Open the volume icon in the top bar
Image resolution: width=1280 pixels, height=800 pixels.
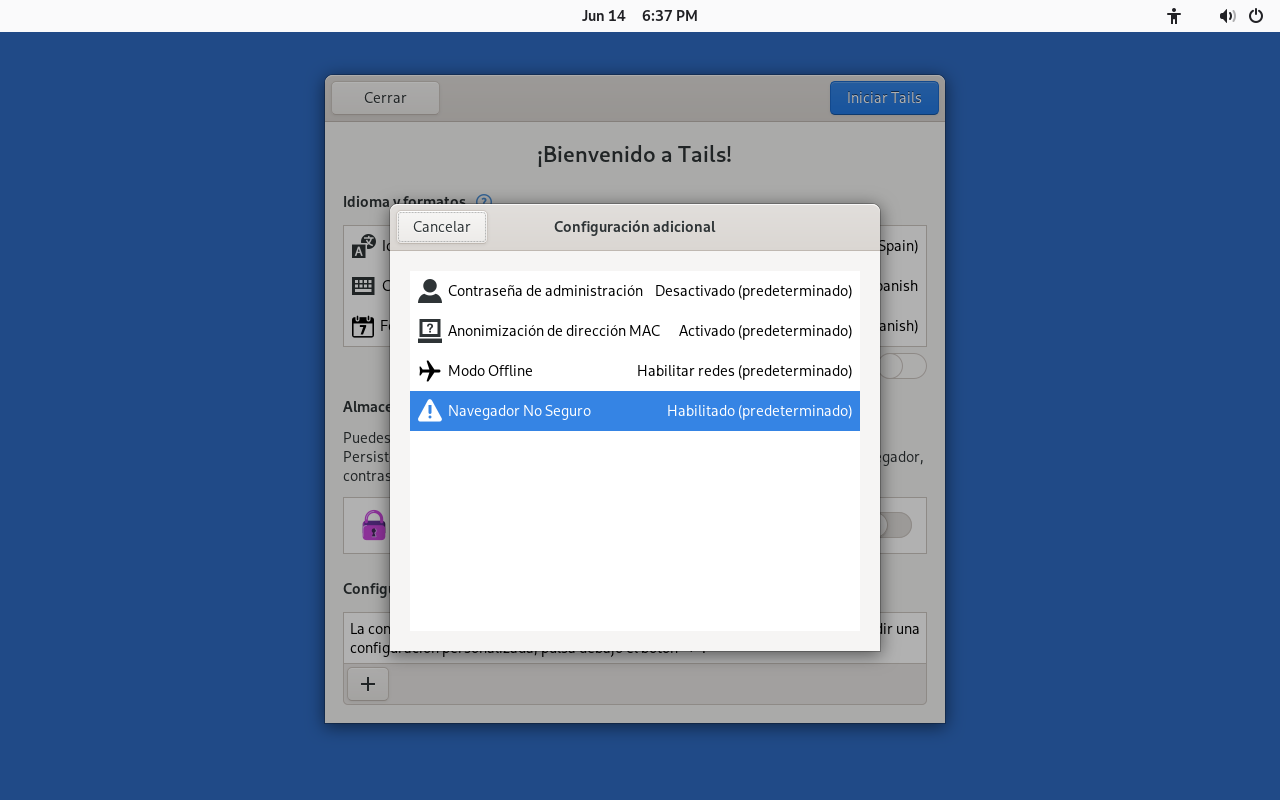[1227, 16]
